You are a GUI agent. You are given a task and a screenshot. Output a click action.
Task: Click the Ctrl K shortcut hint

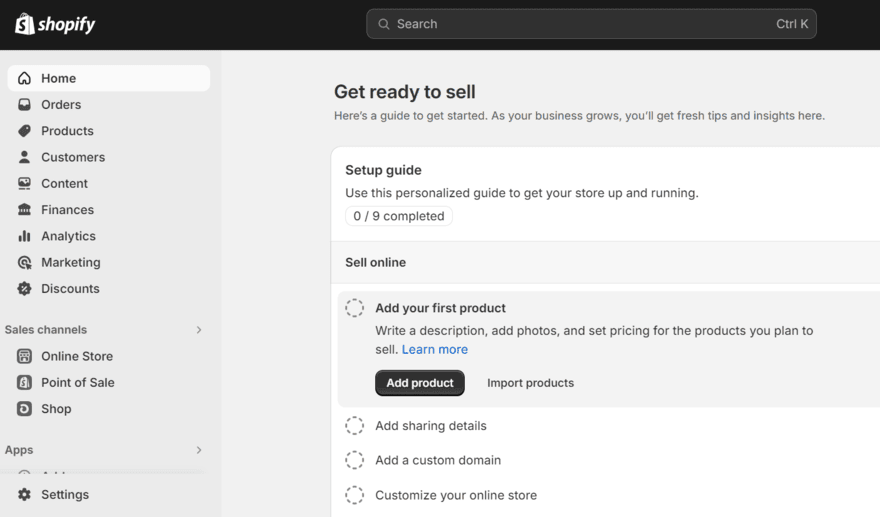click(x=792, y=24)
